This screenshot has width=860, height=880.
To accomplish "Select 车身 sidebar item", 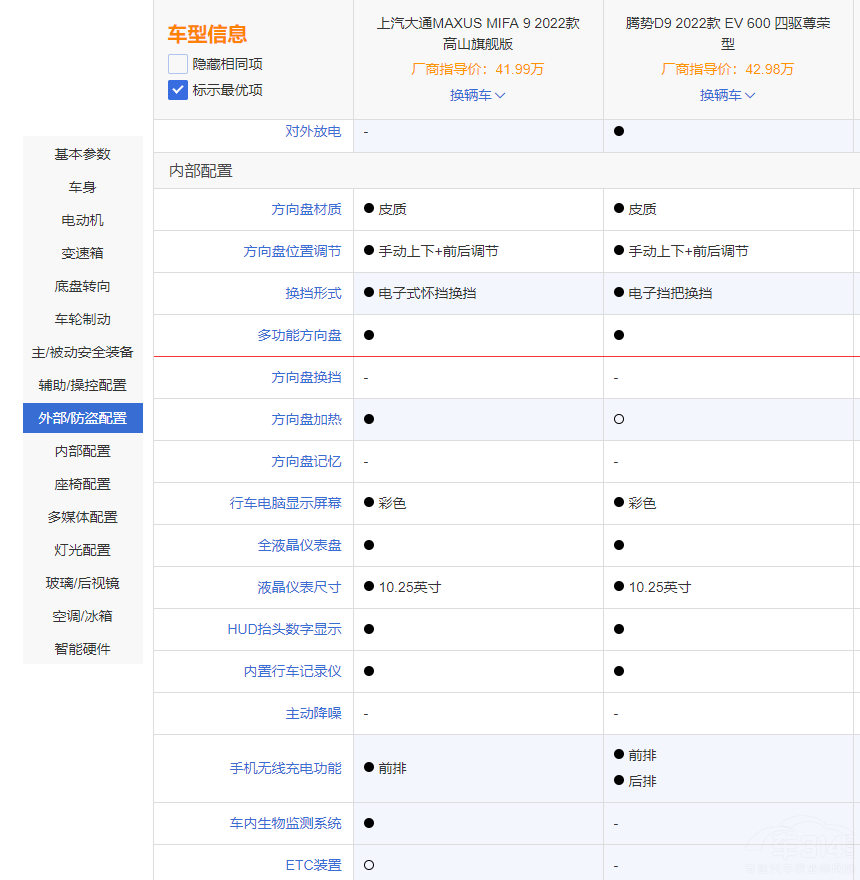I will tap(83, 187).
